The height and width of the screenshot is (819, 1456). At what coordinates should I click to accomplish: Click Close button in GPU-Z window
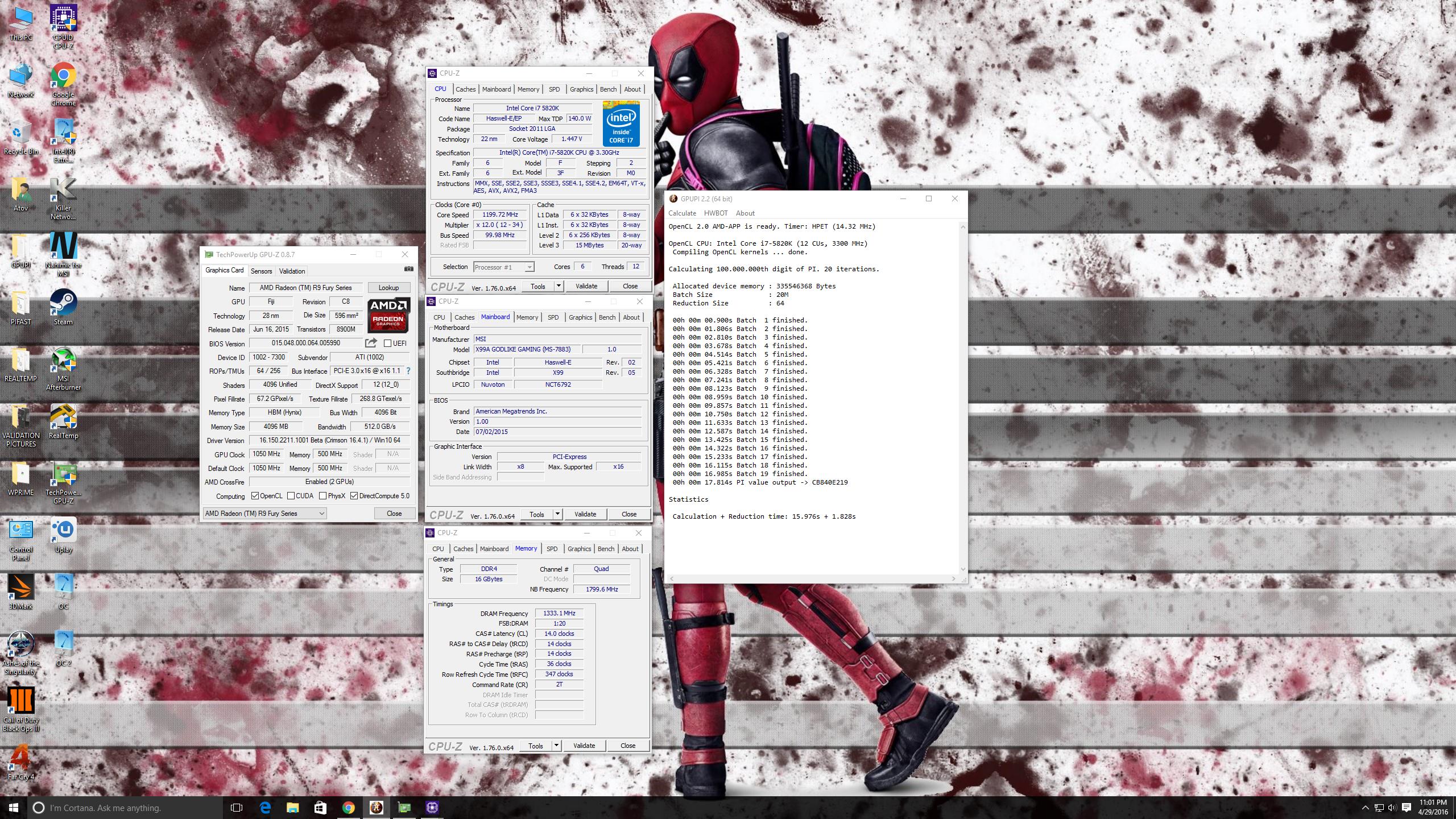pyautogui.click(x=394, y=514)
